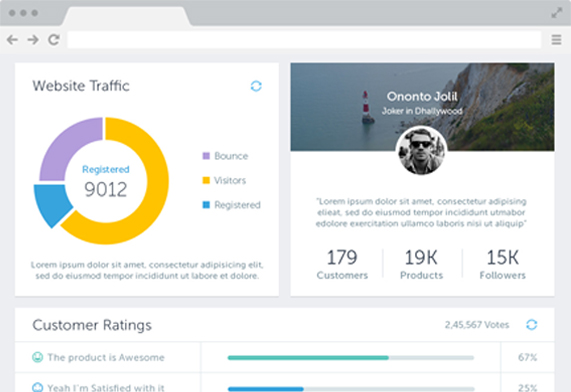
Task: Reload the page with the refresh icon
Action: pyautogui.click(x=54, y=39)
